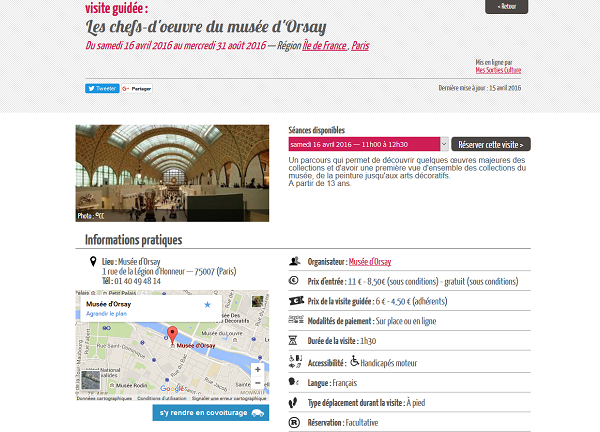Click the Durée value 1h30

[368, 341]
